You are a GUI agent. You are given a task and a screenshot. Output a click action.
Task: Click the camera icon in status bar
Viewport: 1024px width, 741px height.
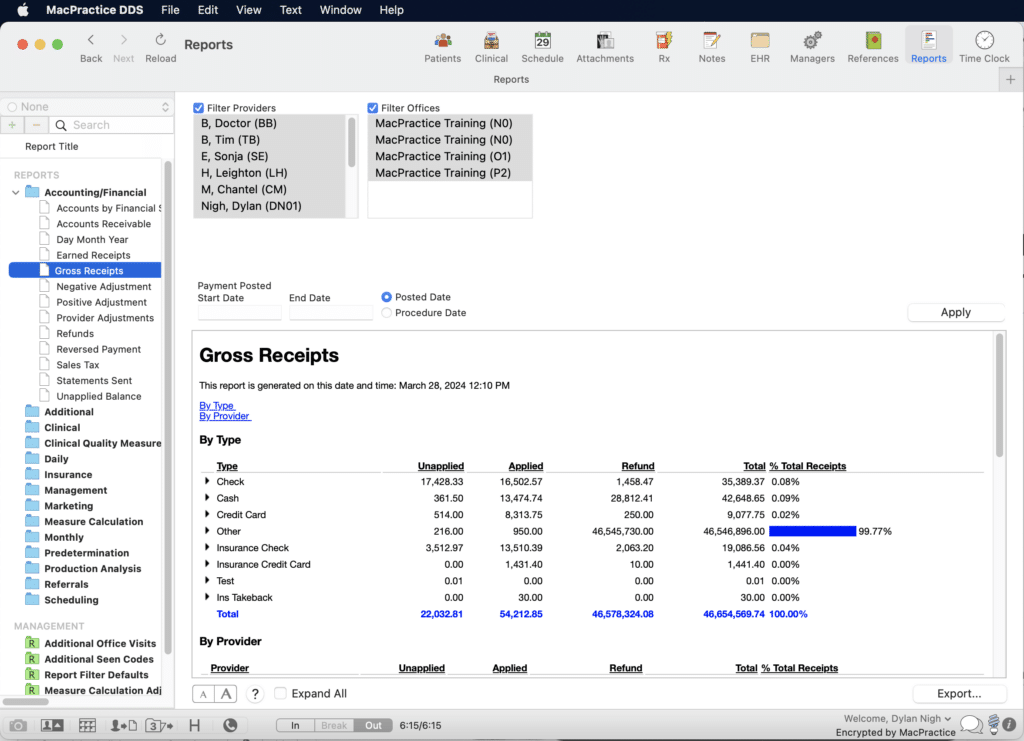[x=18, y=725]
